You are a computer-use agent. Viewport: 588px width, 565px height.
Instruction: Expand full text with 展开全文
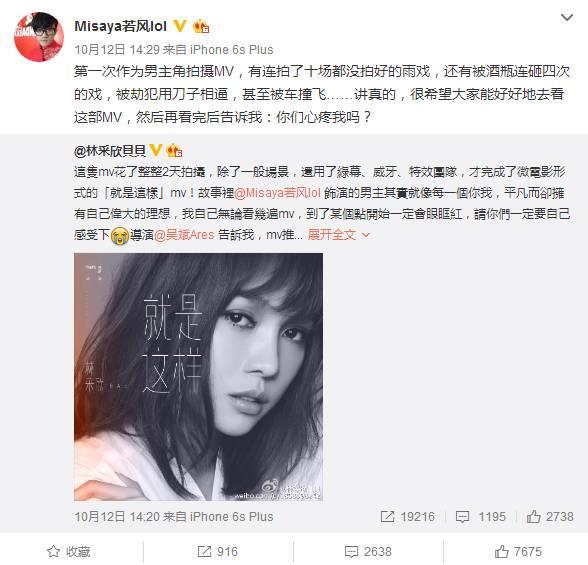pos(332,235)
